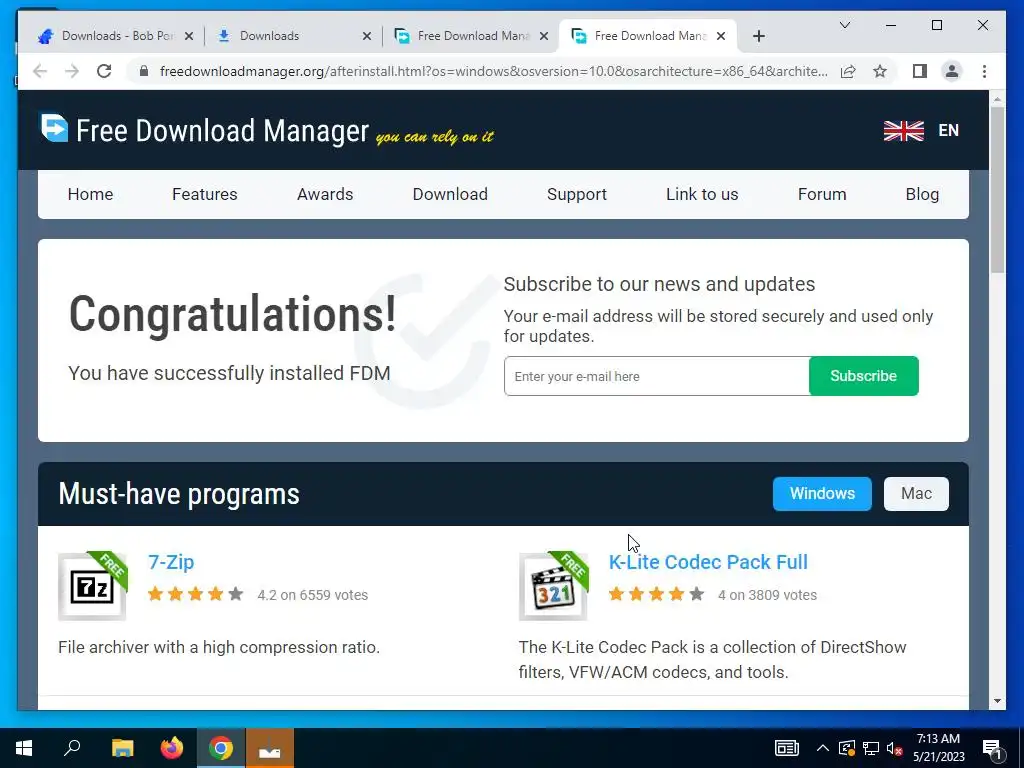Screen dimensions: 1024x768
Task: Open the Chrome profile avatar
Action: point(952,71)
